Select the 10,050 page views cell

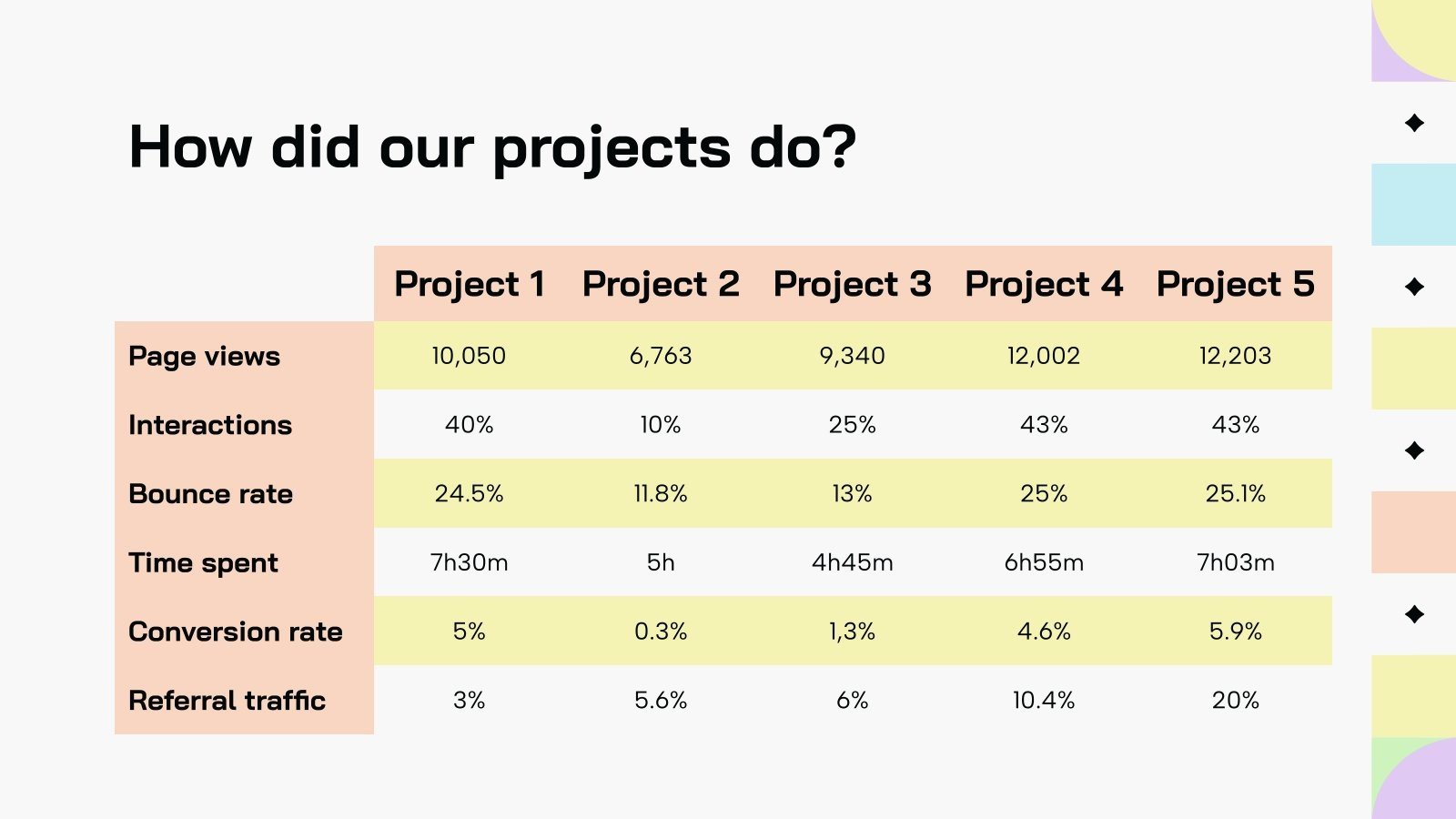click(469, 356)
